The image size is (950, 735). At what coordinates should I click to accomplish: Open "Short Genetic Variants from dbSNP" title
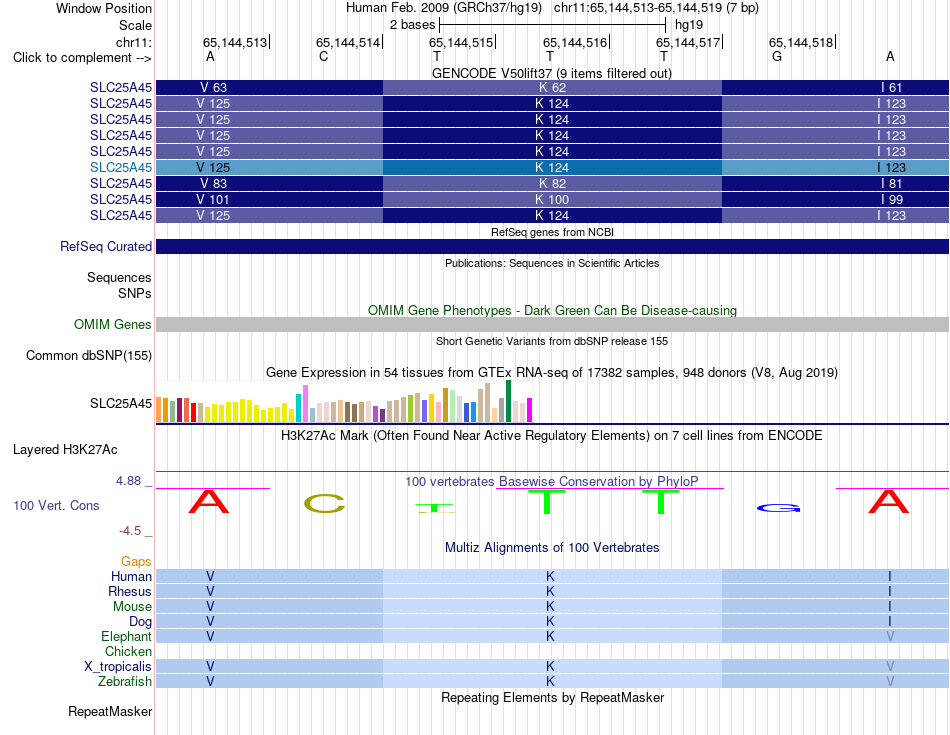pos(552,341)
